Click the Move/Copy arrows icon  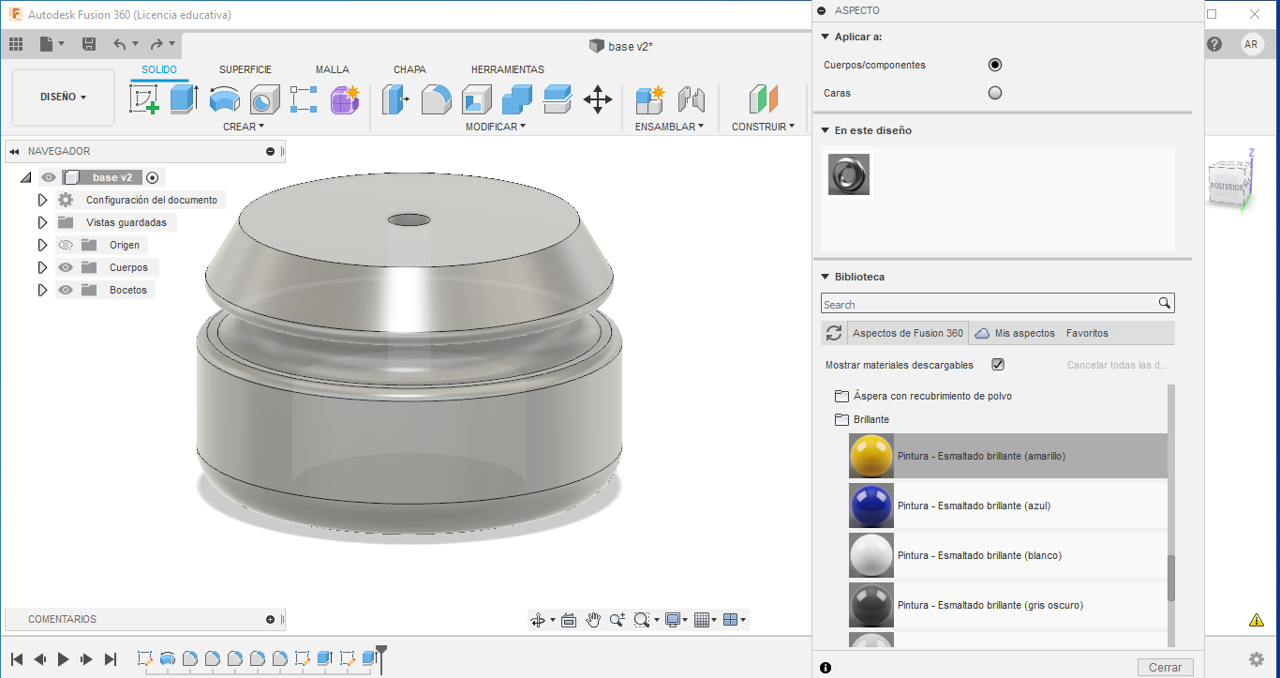point(597,99)
